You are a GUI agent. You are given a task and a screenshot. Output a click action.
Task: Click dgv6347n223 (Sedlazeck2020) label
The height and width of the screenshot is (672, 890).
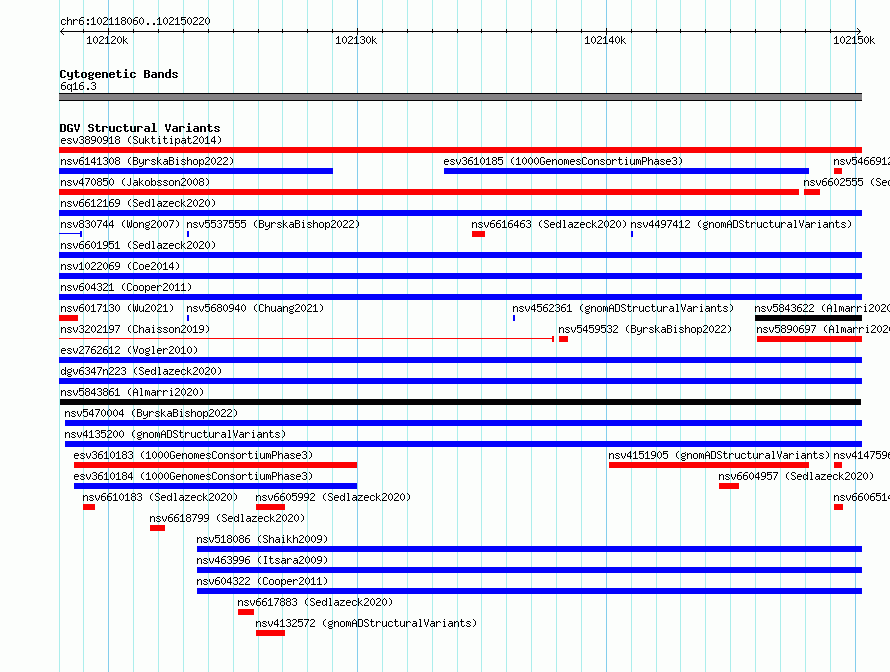tap(141, 371)
